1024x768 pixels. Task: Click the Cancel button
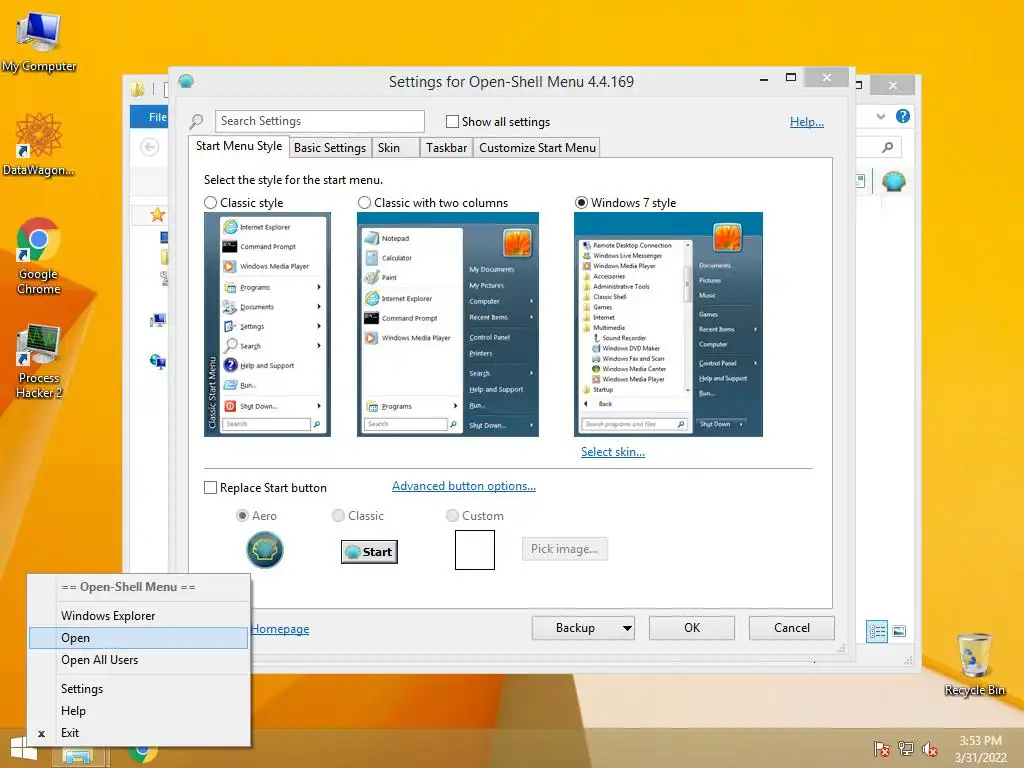792,628
